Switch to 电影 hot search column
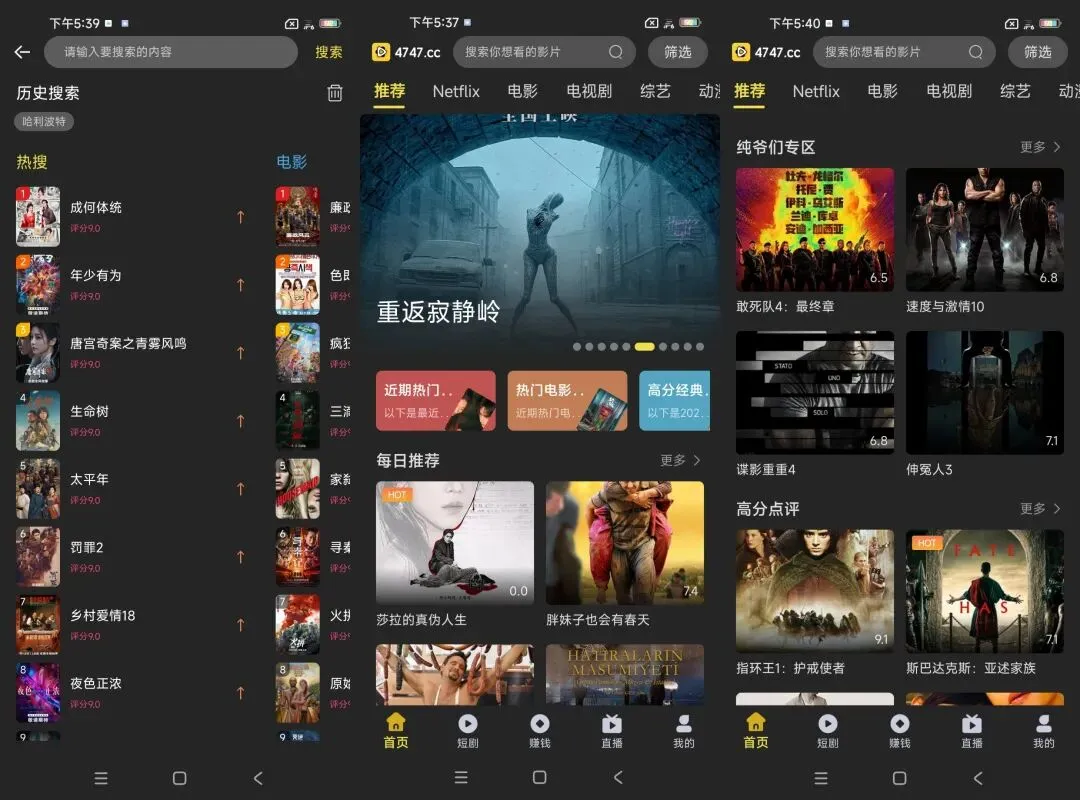The width and height of the screenshot is (1080, 800). tap(291, 162)
